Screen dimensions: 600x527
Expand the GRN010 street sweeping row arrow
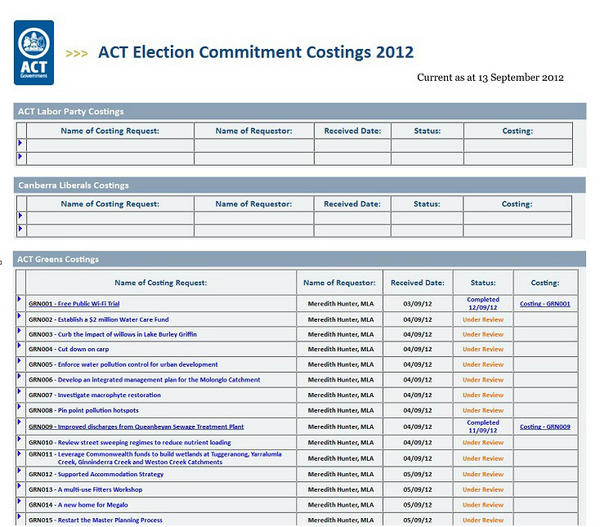(x=20, y=438)
